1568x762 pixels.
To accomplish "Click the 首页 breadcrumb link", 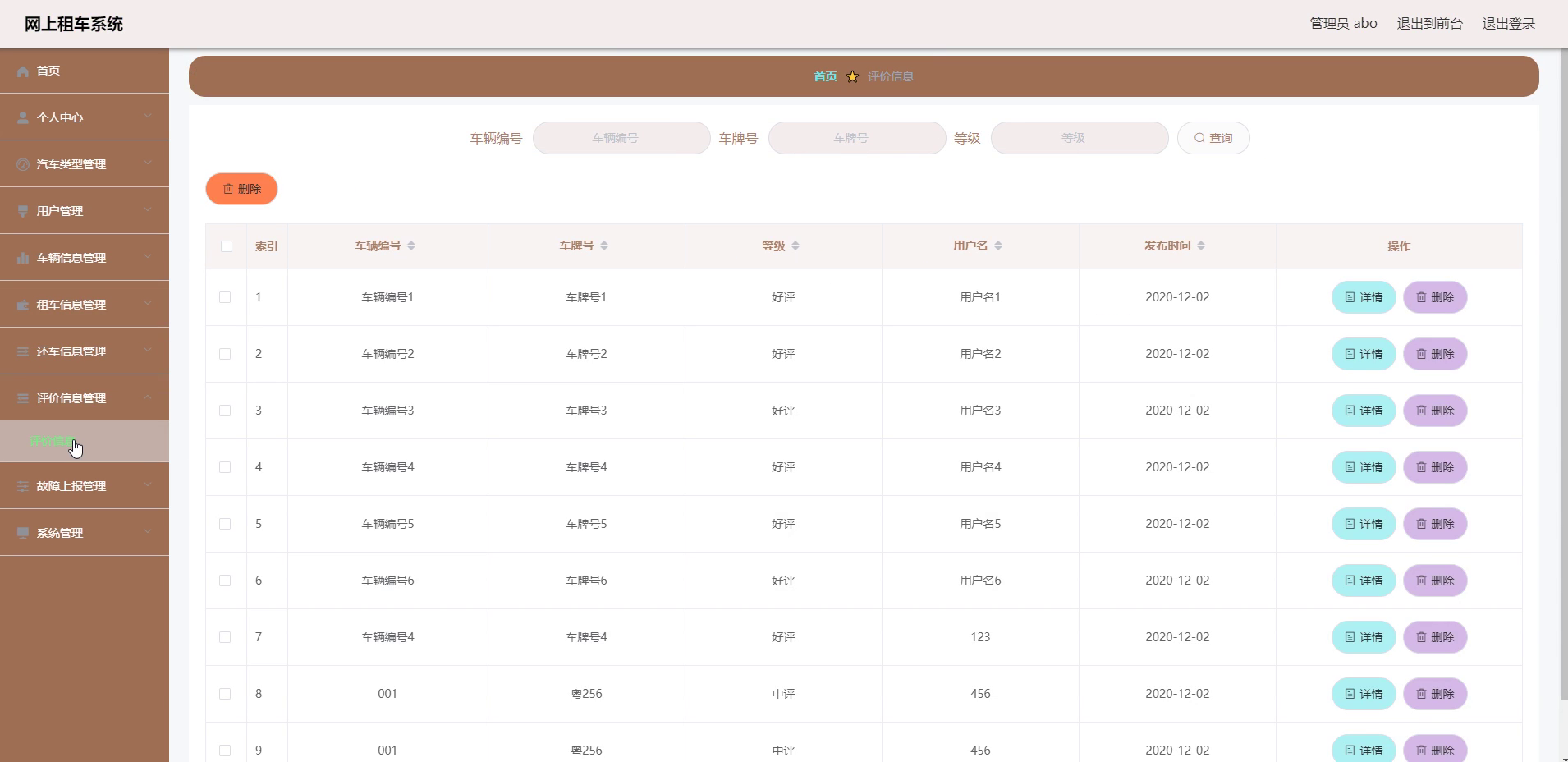I will (x=825, y=76).
